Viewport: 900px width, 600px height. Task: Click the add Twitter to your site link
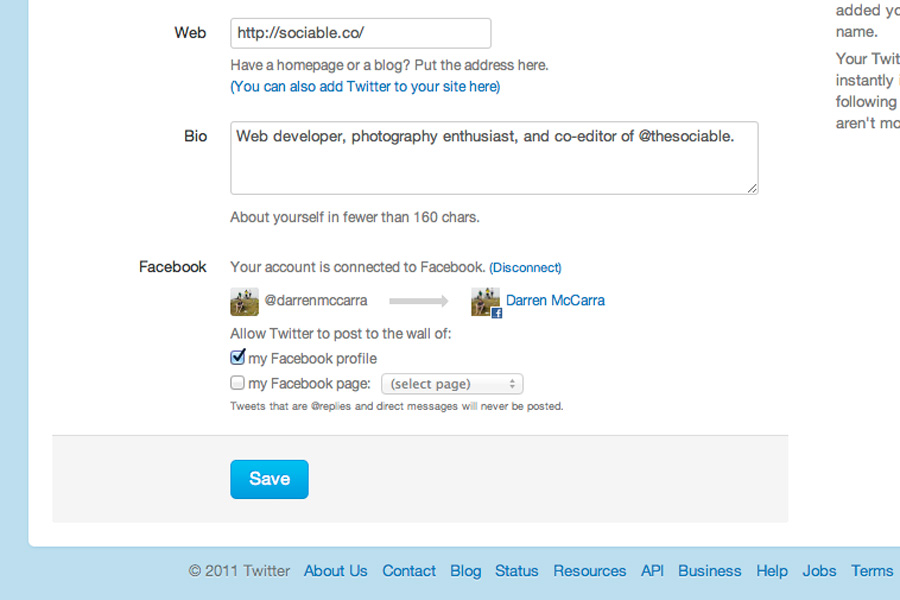[365, 87]
